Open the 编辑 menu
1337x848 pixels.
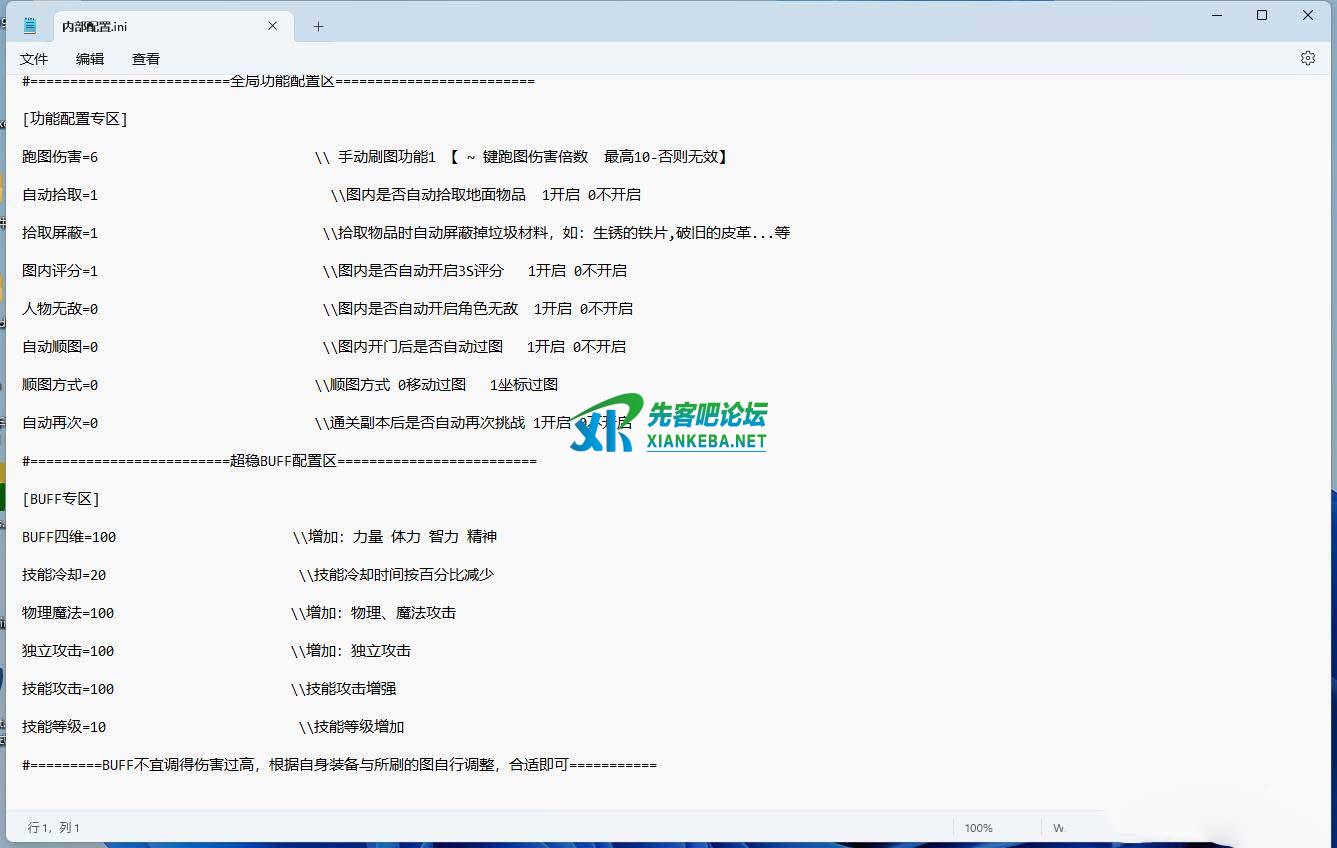click(x=90, y=59)
